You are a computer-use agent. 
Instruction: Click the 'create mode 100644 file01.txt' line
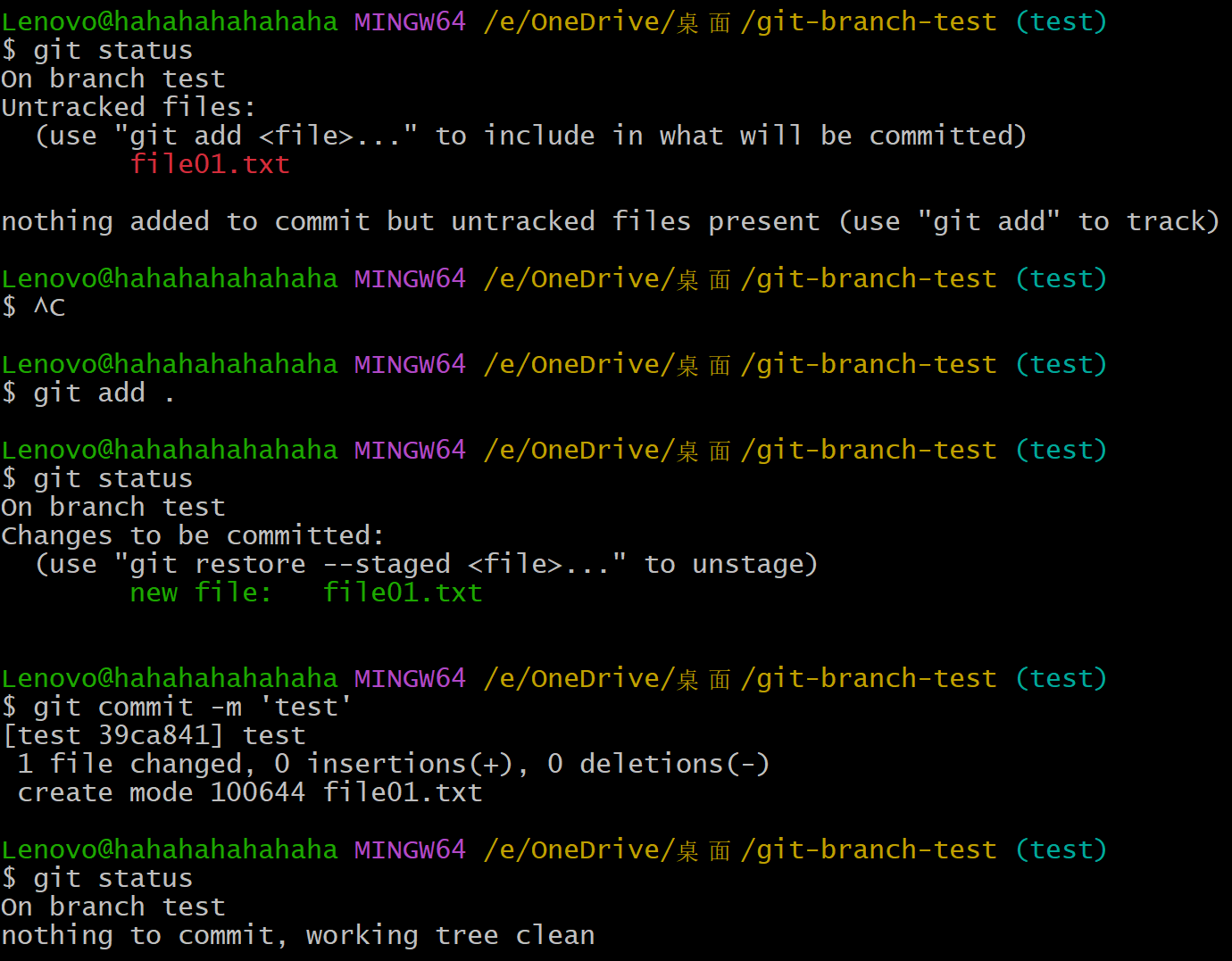tap(249, 792)
